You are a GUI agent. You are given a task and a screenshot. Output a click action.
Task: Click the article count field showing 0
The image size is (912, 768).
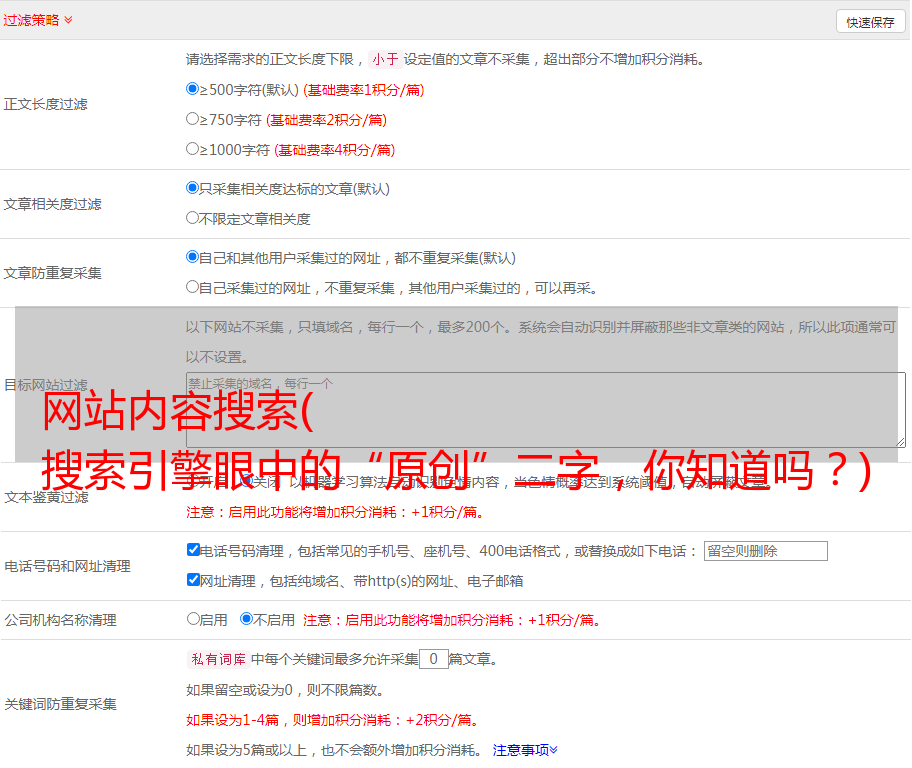pyautogui.click(x=433, y=659)
